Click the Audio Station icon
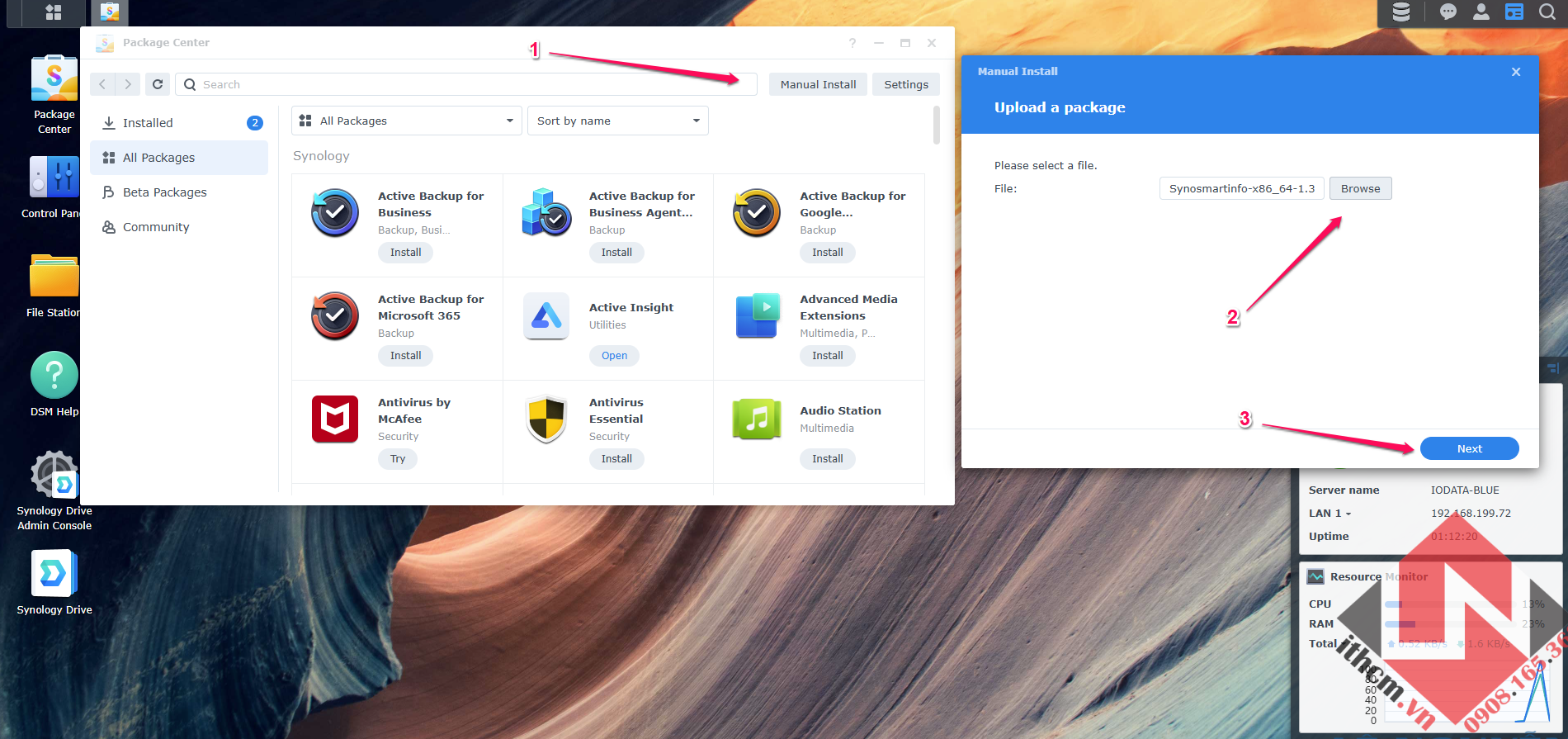Image resolution: width=1568 pixels, height=739 pixels. pos(757,419)
